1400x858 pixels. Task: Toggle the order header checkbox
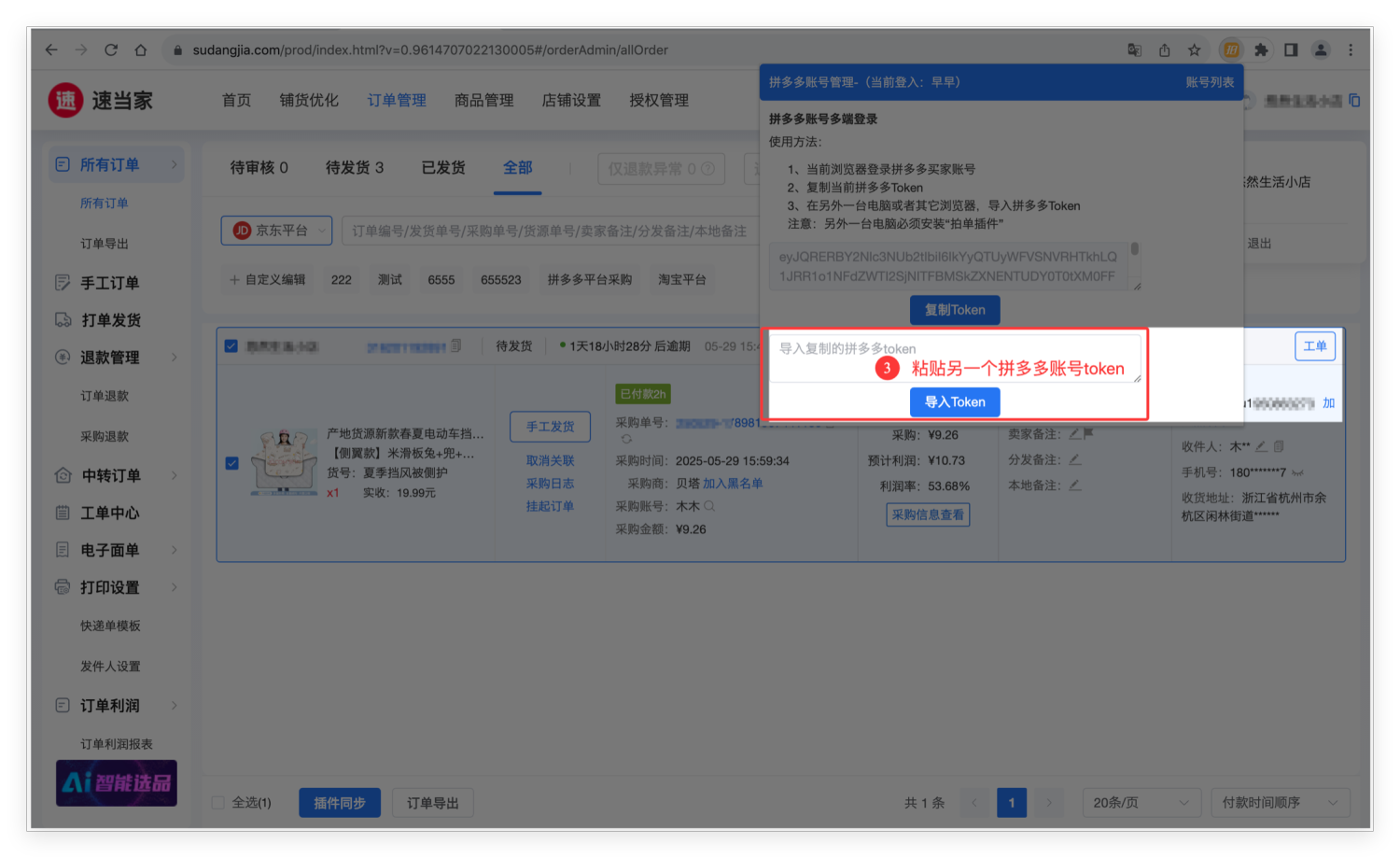[x=231, y=346]
